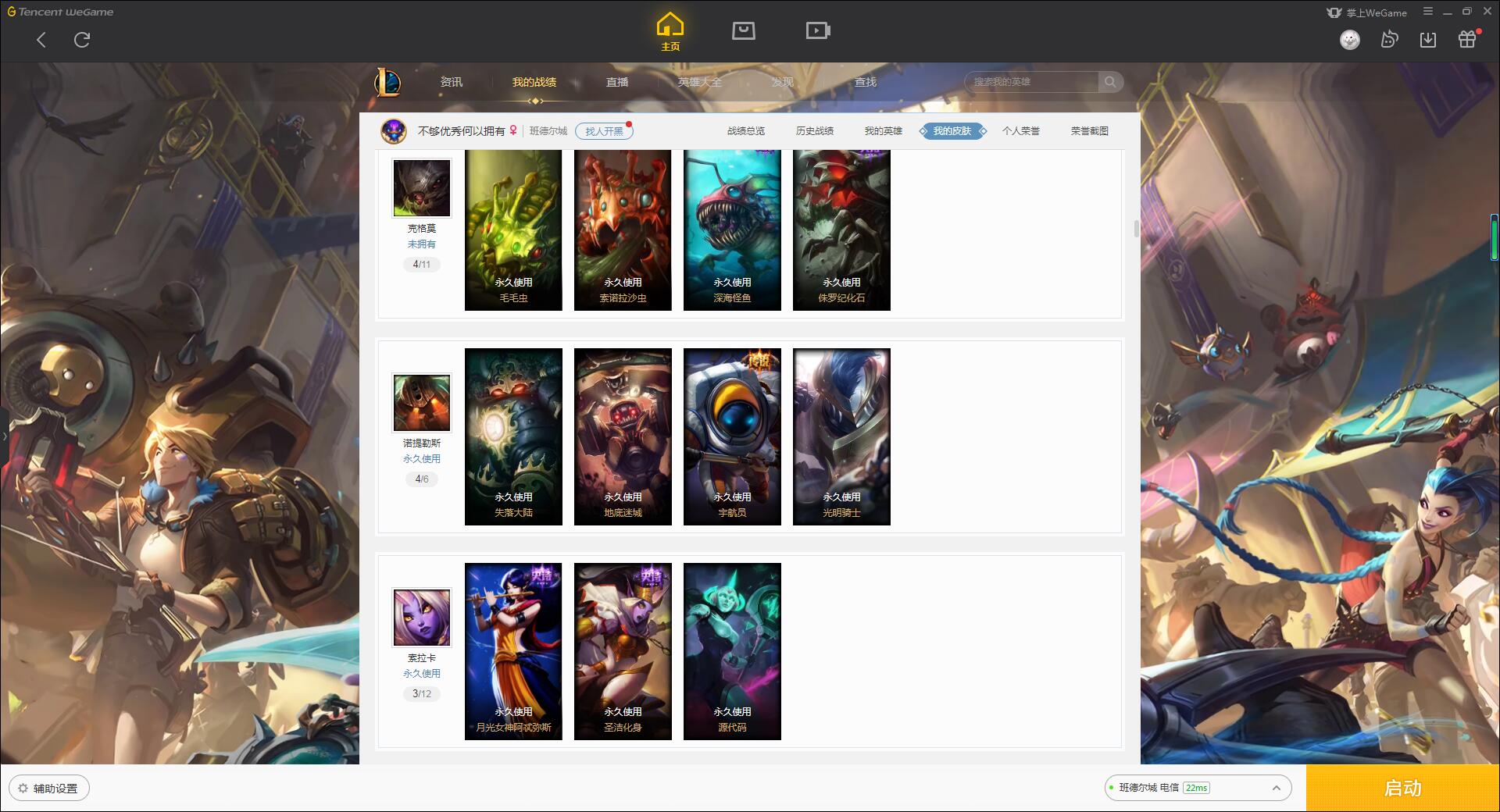Open the 侏罗纪化石 skin card
The image size is (1500, 812).
[x=841, y=230]
